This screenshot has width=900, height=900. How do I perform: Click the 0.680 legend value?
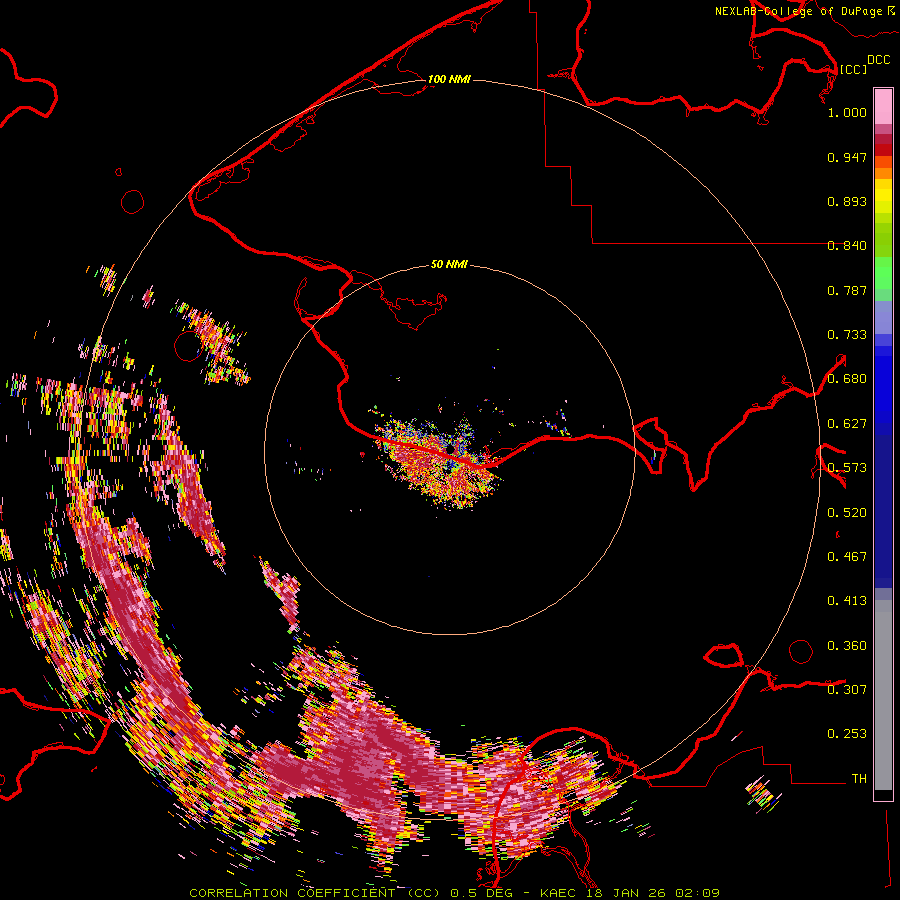[847, 379]
